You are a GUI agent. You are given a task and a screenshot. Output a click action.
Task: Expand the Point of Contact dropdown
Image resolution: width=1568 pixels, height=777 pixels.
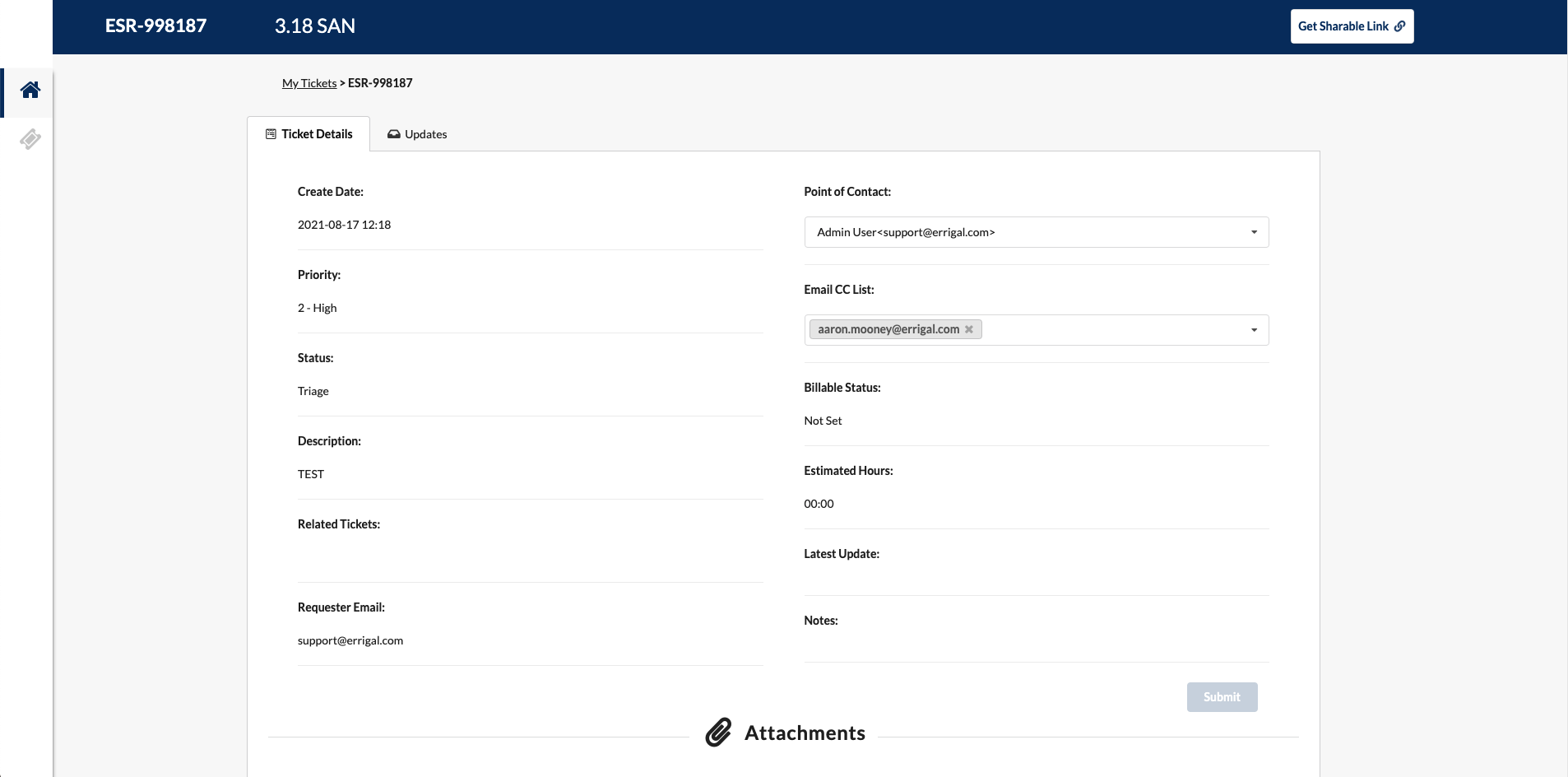[1254, 232]
